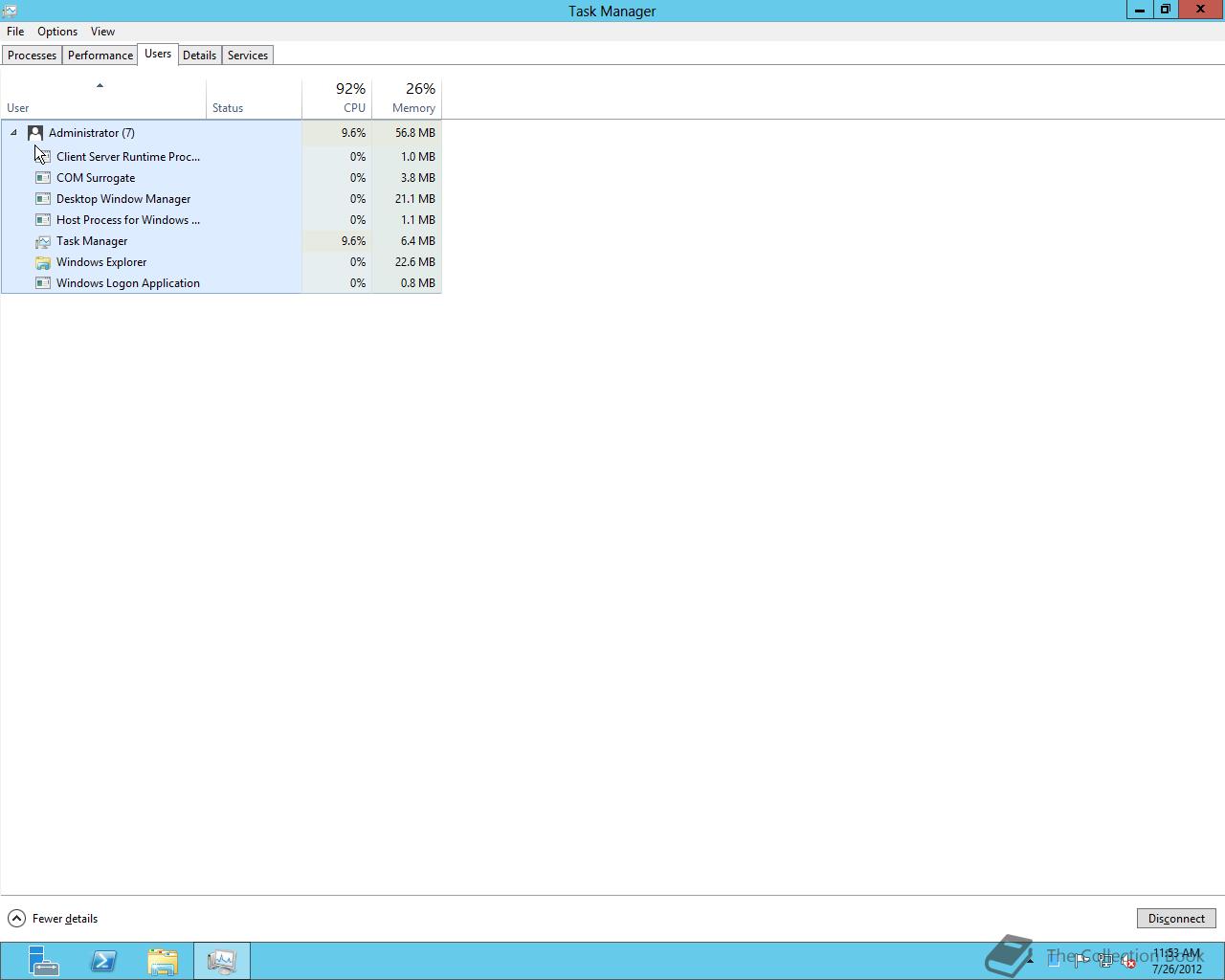Select the Administrator (7) row
Image resolution: width=1225 pixels, height=980 pixels.
click(x=221, y=133)
